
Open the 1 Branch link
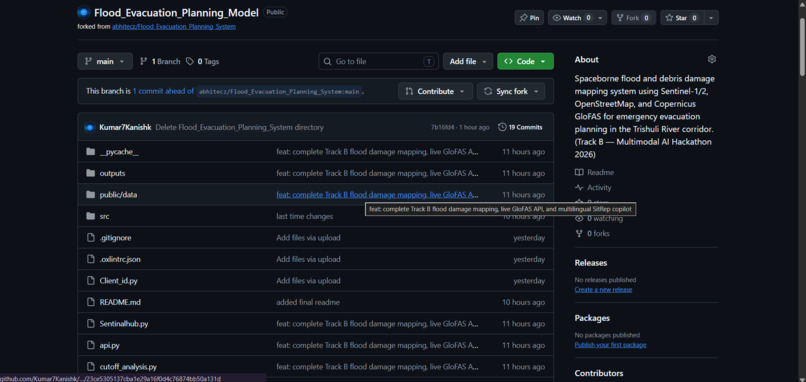pyautogui.click(x=160, y=62)
